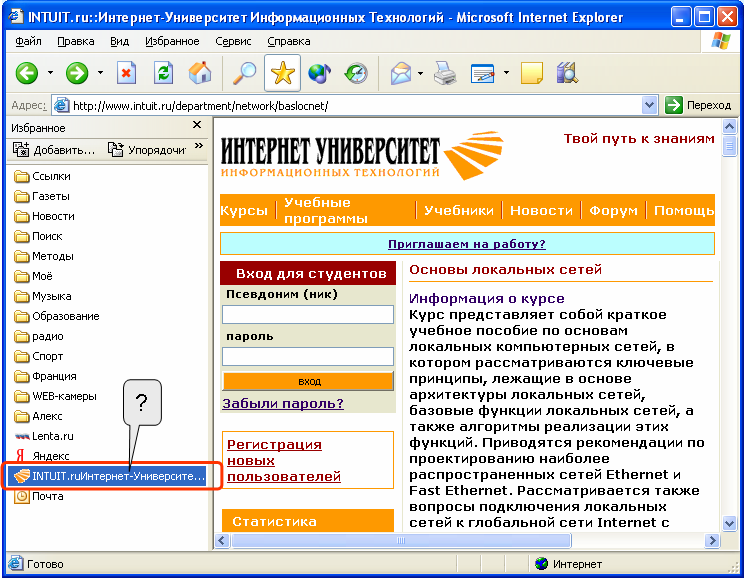The width and height of the screenshot is (744, 578).
Task: Expand the Газеты favorites folder
Action: (42, 196)
